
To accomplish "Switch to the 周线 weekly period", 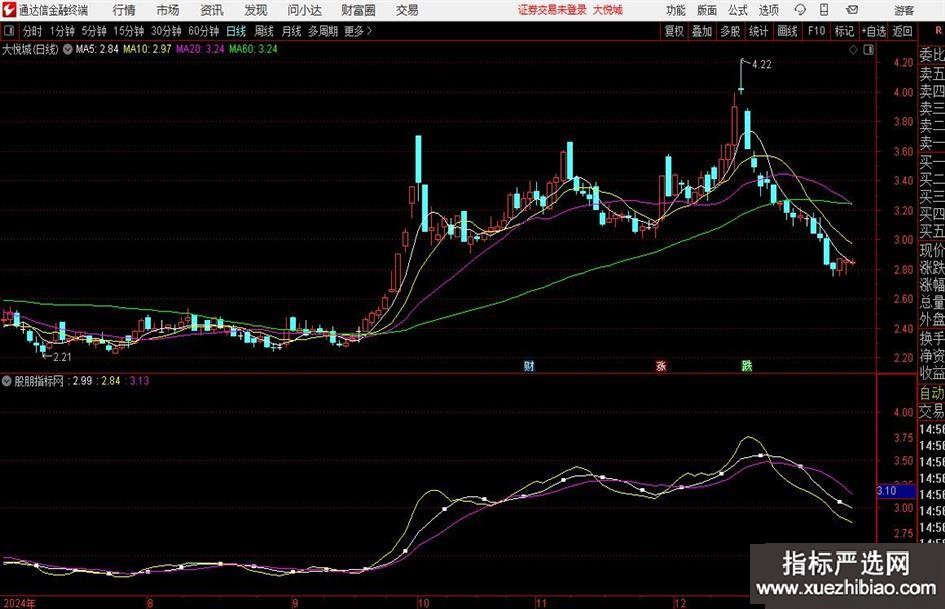I will pos(264,31).
